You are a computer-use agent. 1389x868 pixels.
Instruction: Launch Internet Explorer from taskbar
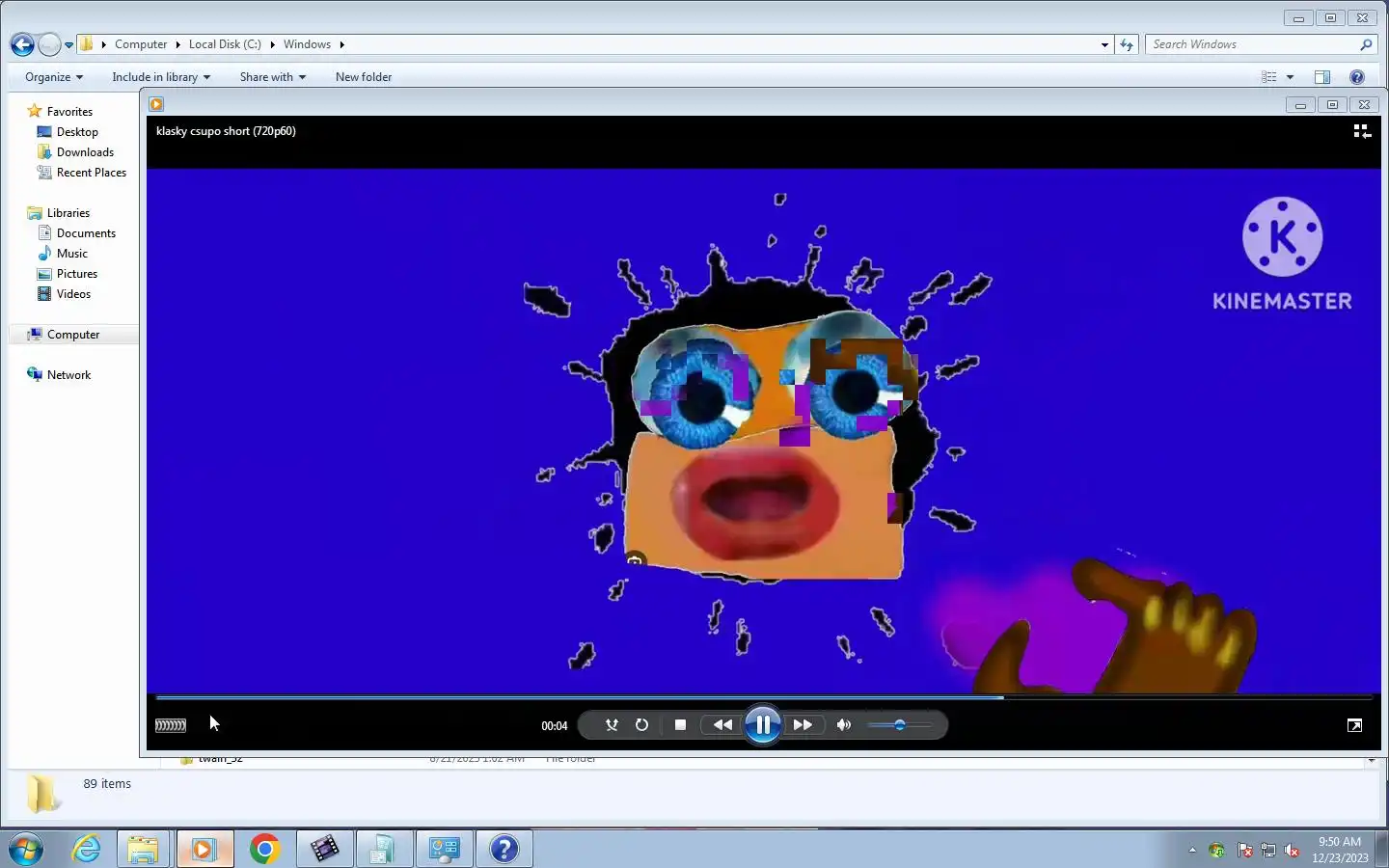87,849
